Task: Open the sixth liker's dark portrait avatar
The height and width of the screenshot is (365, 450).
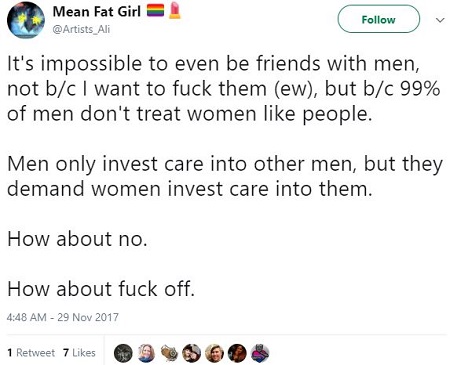Action: click(x=237, y=353)
